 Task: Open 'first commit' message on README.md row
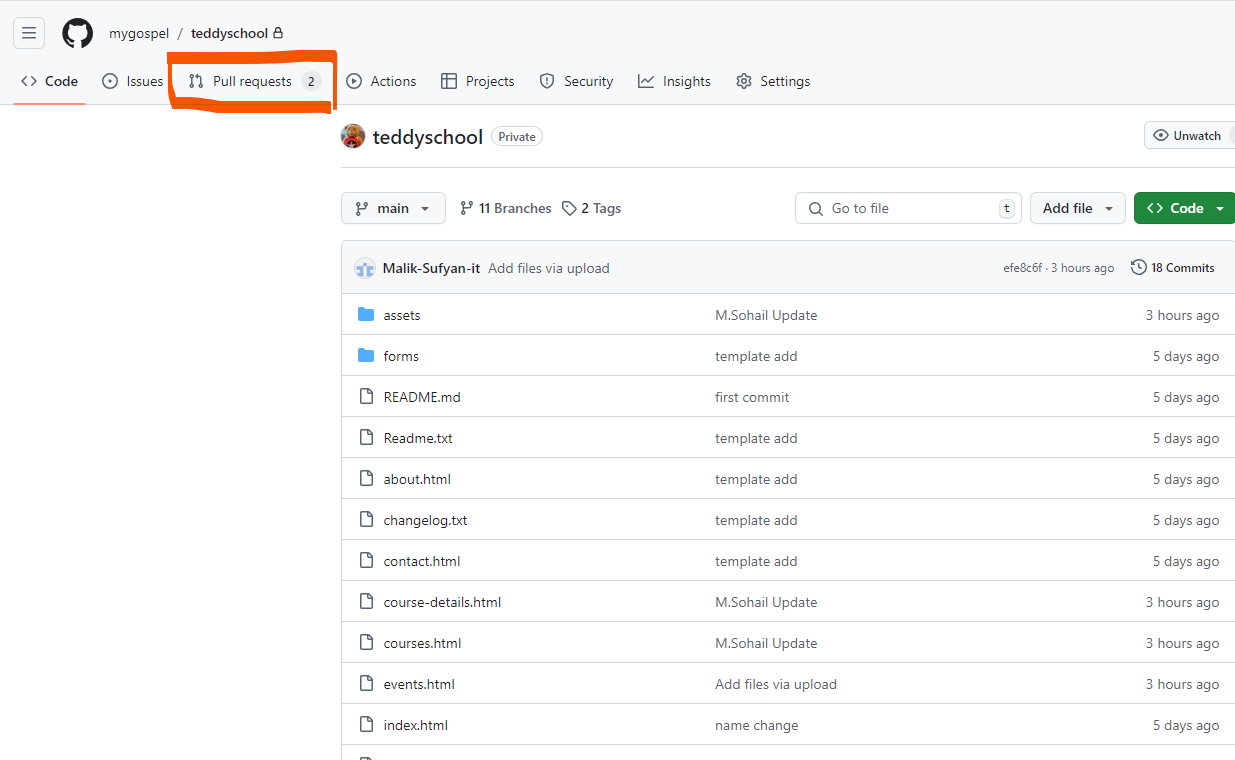pyautogui.click(x=752, y=397)
